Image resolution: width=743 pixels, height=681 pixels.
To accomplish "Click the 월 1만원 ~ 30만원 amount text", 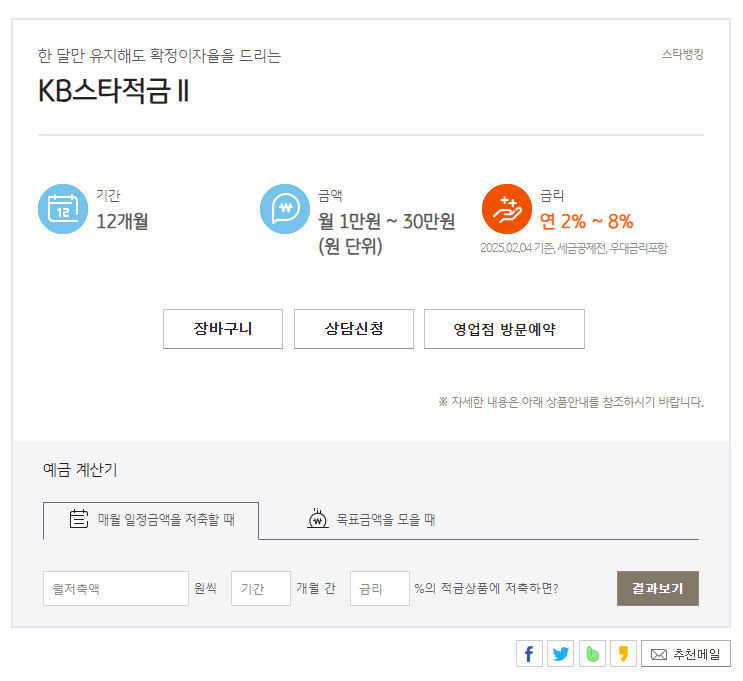I will (387, 221).
